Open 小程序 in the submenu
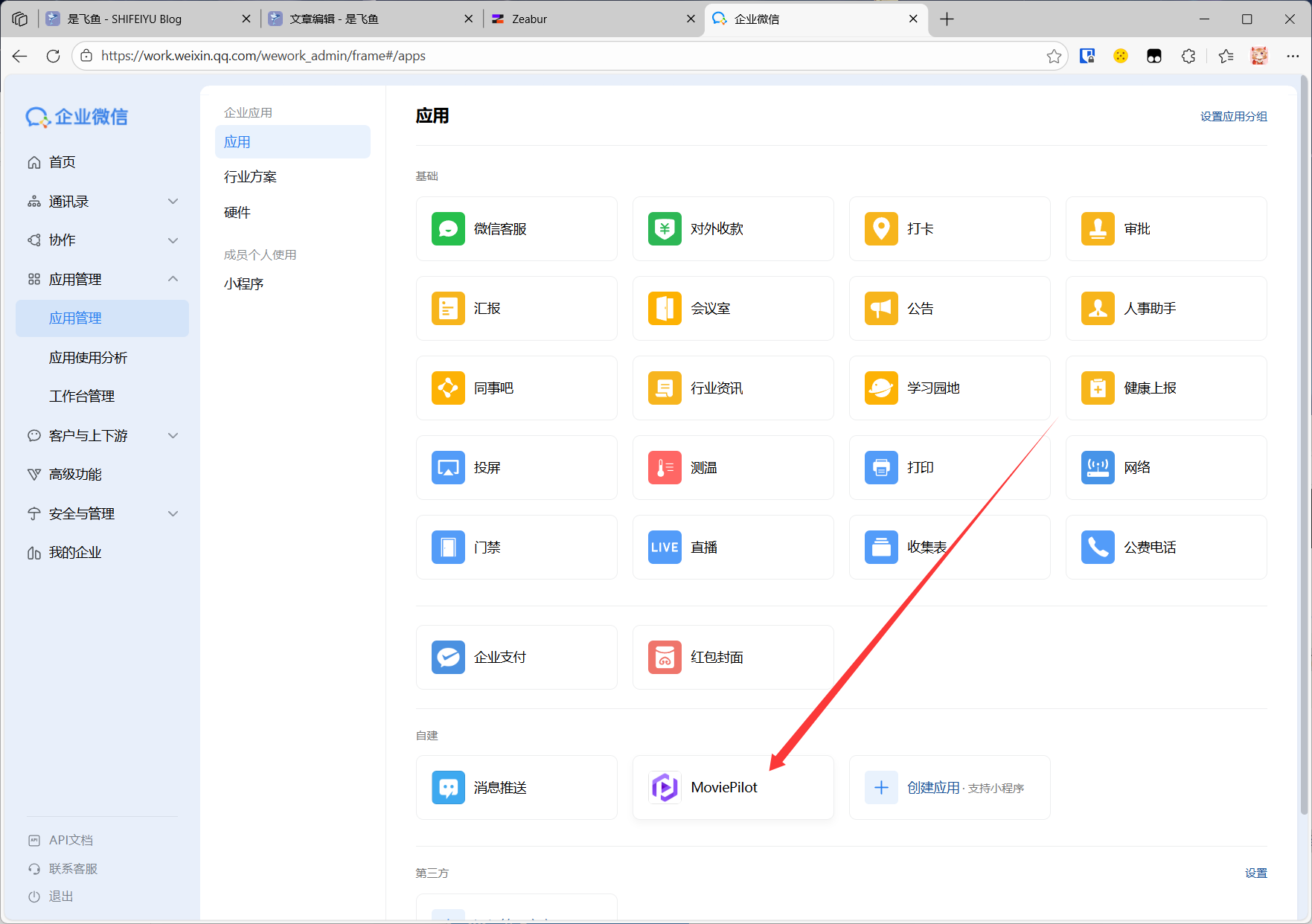1312x924 pixels. pyautogui.click(x=243, y=283)
